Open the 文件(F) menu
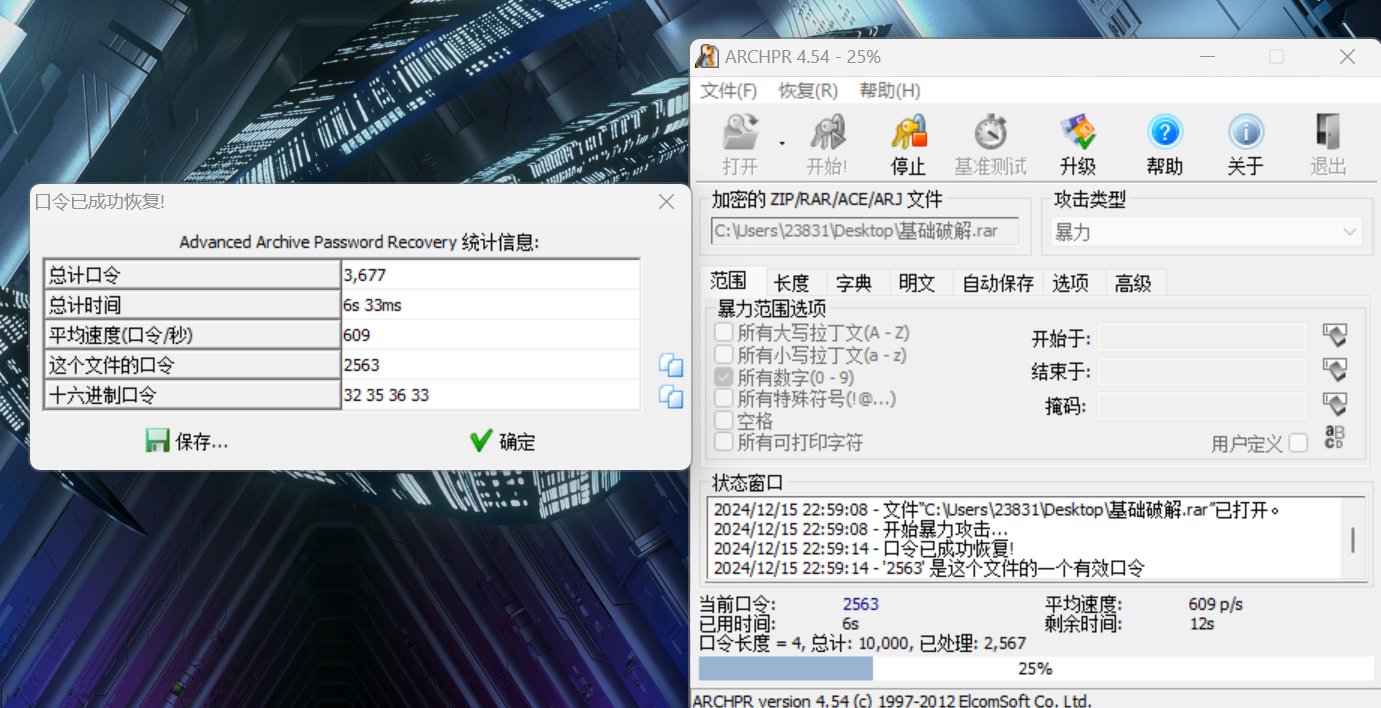1381x708 pixels. (729, 91)
